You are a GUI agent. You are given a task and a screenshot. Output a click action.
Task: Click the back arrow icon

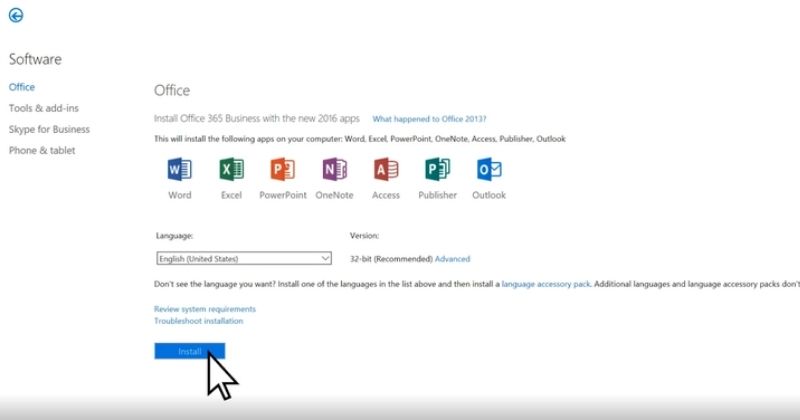click(x=16, y=15)
